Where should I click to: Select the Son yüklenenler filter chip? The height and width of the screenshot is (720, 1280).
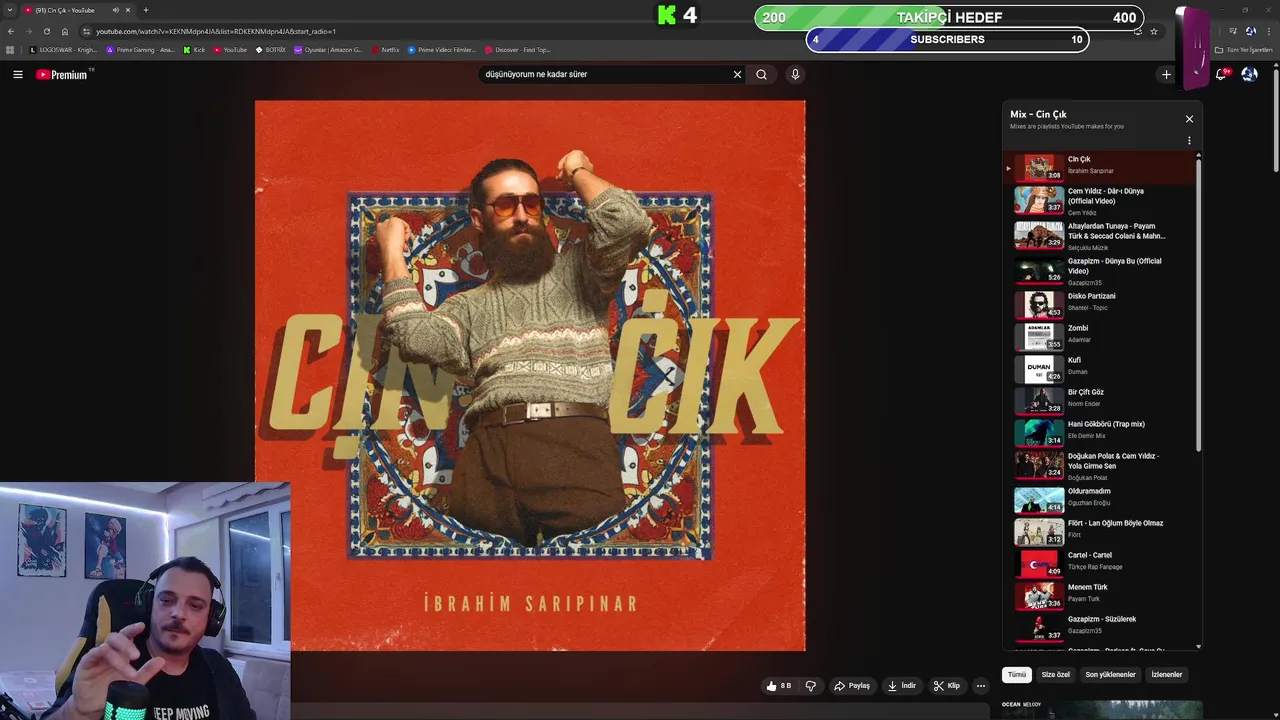(x=1111, y=675)
